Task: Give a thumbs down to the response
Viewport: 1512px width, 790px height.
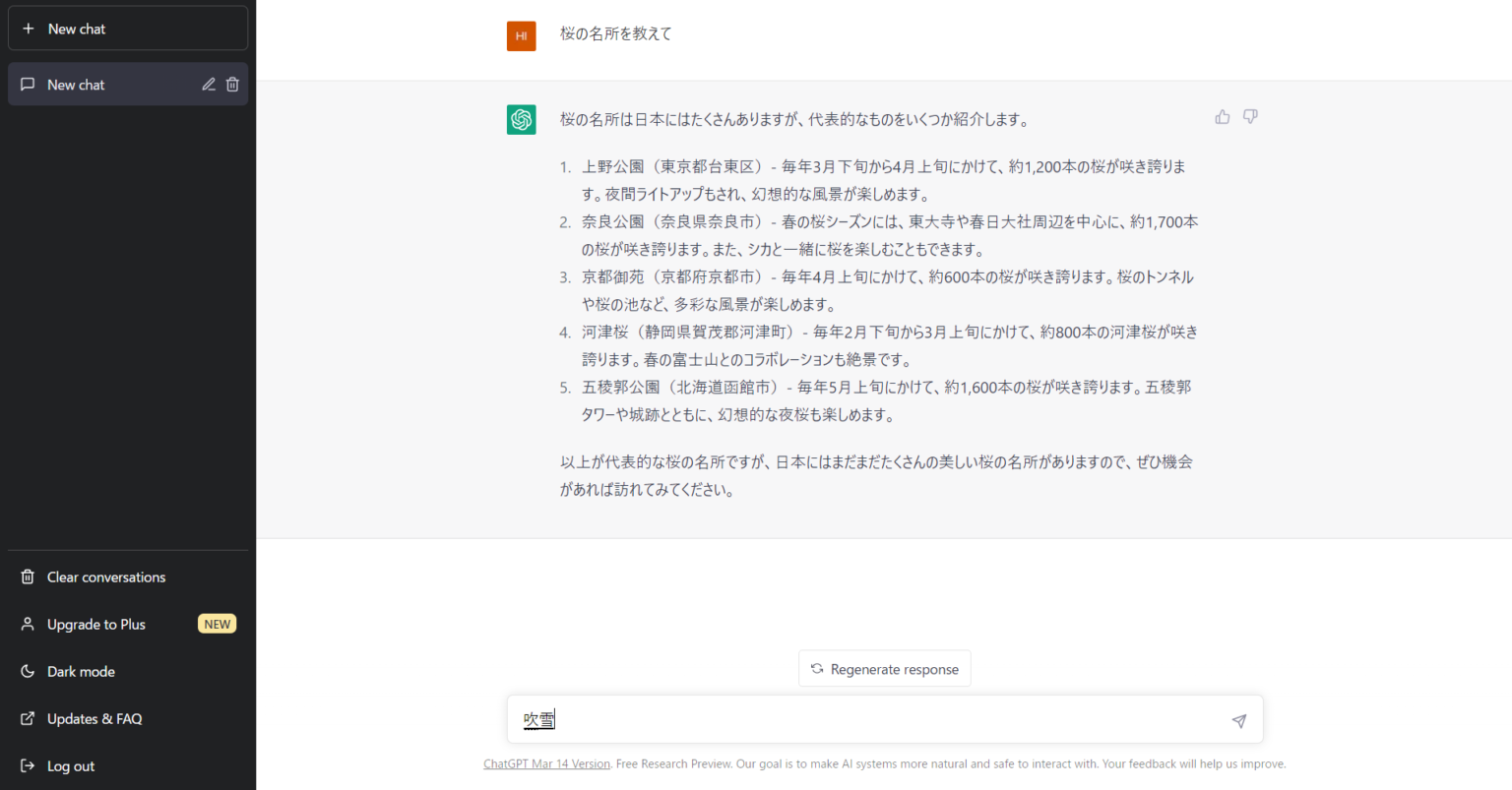Action: [x=1249, y=116]
